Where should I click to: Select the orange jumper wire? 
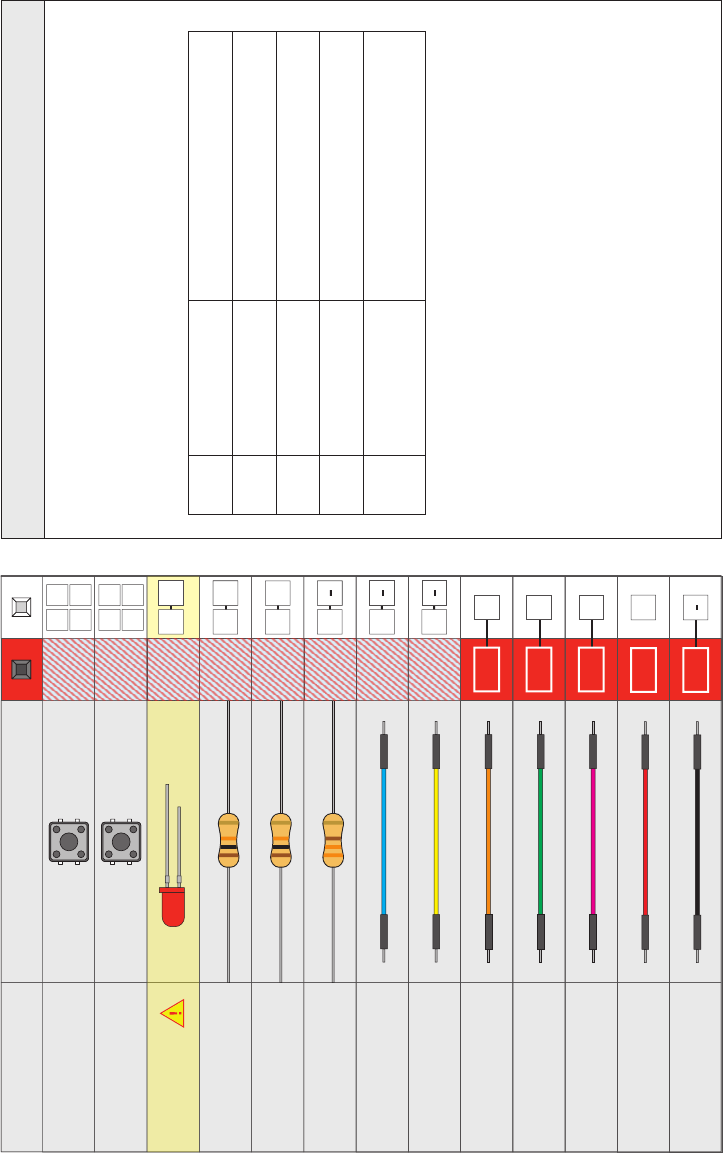pyautogui.click(x=488, y=841)
